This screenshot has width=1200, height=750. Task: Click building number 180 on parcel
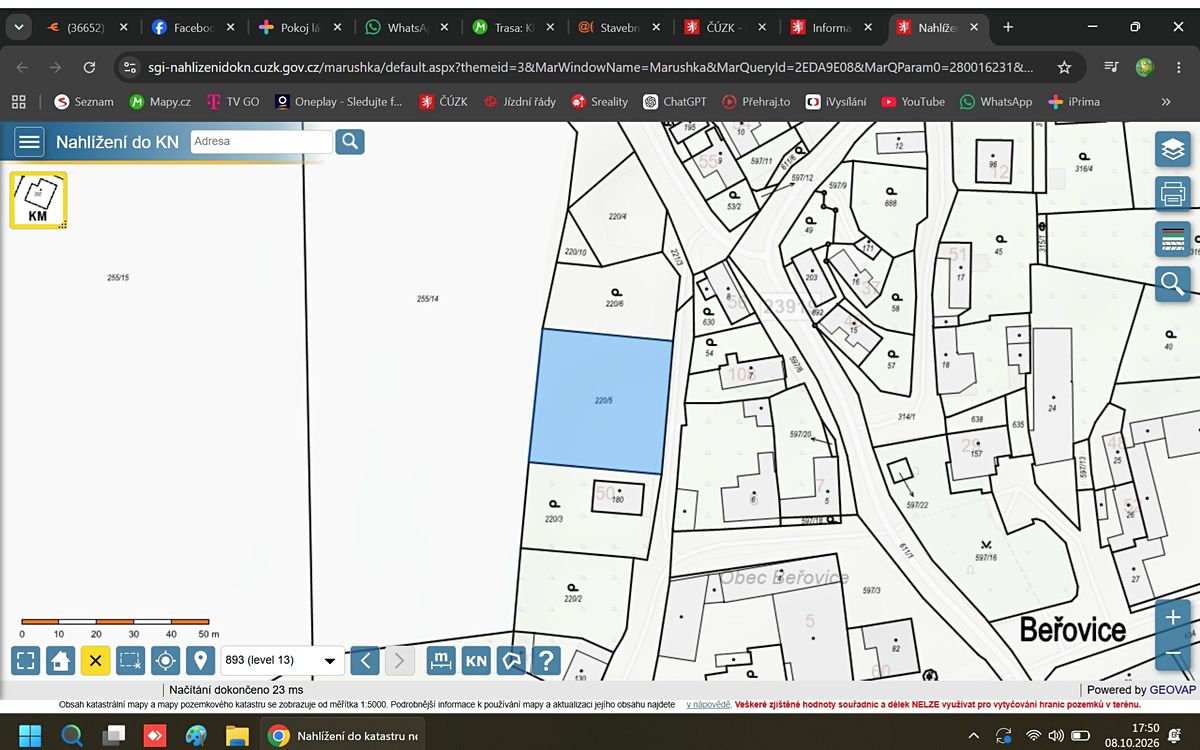[x=617, y=500]
